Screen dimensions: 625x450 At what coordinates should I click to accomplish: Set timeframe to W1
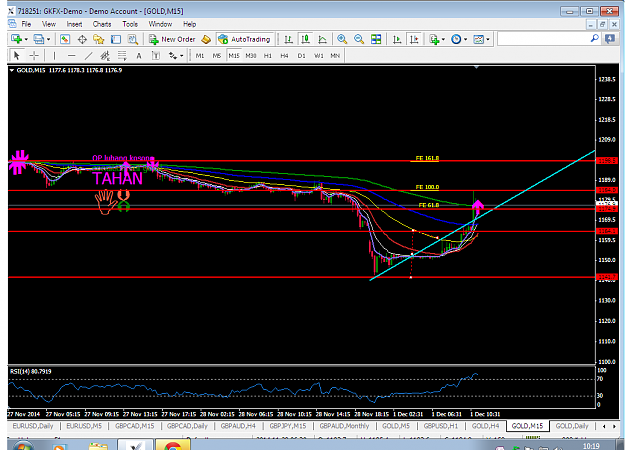pyautogui.click(x=318, y=55)
